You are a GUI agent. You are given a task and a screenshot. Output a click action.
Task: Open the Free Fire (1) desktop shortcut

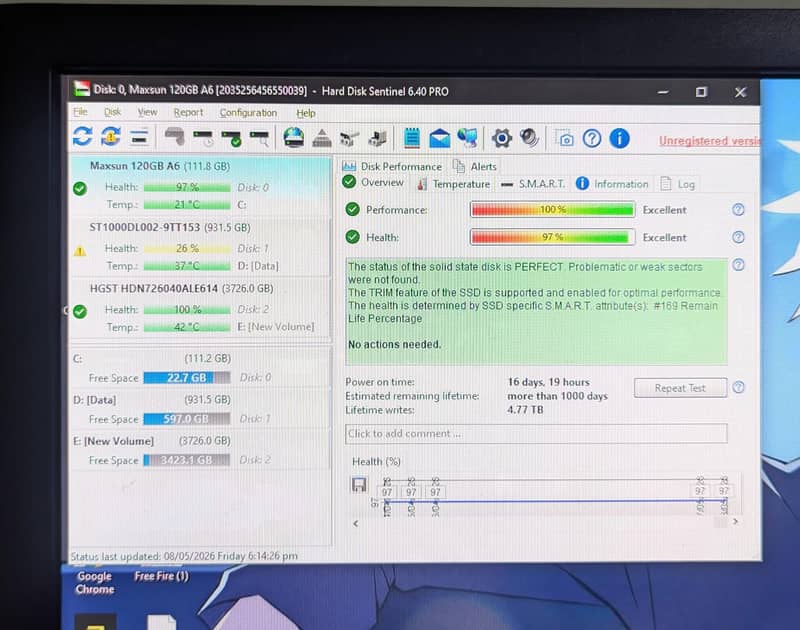click(x=161, y=576)
